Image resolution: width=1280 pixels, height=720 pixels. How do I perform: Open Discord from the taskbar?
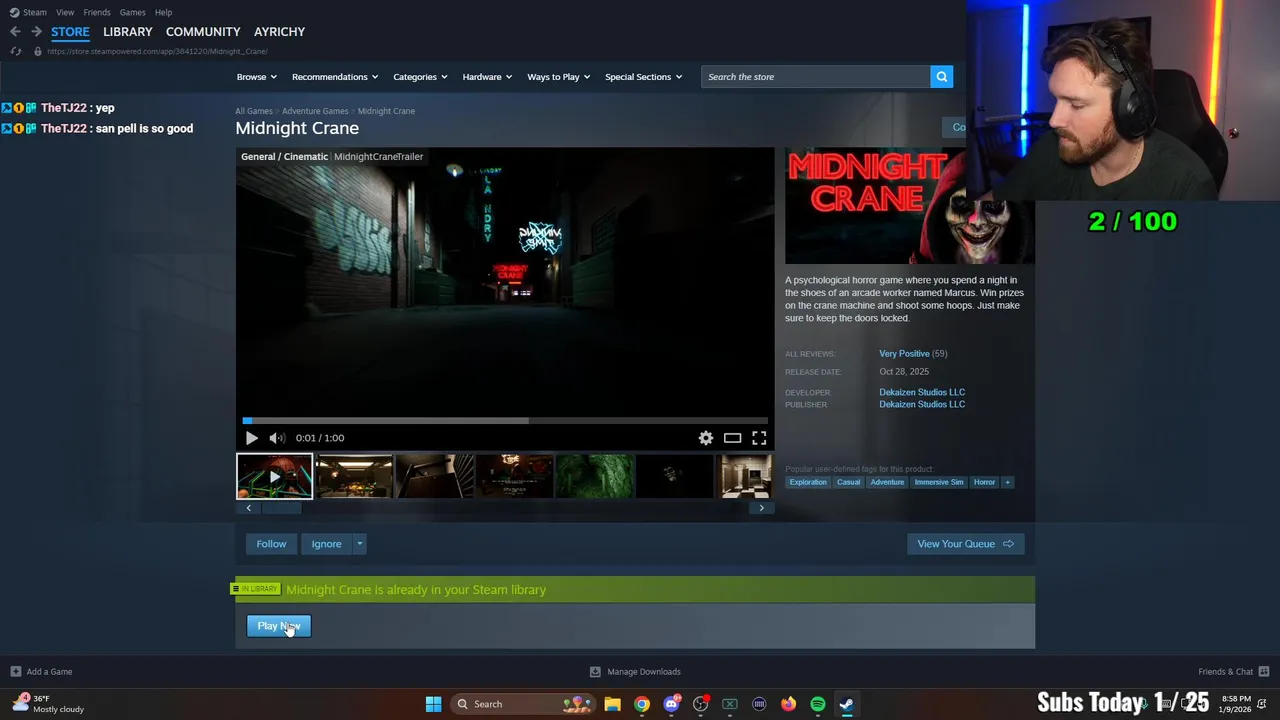point(672,704)
